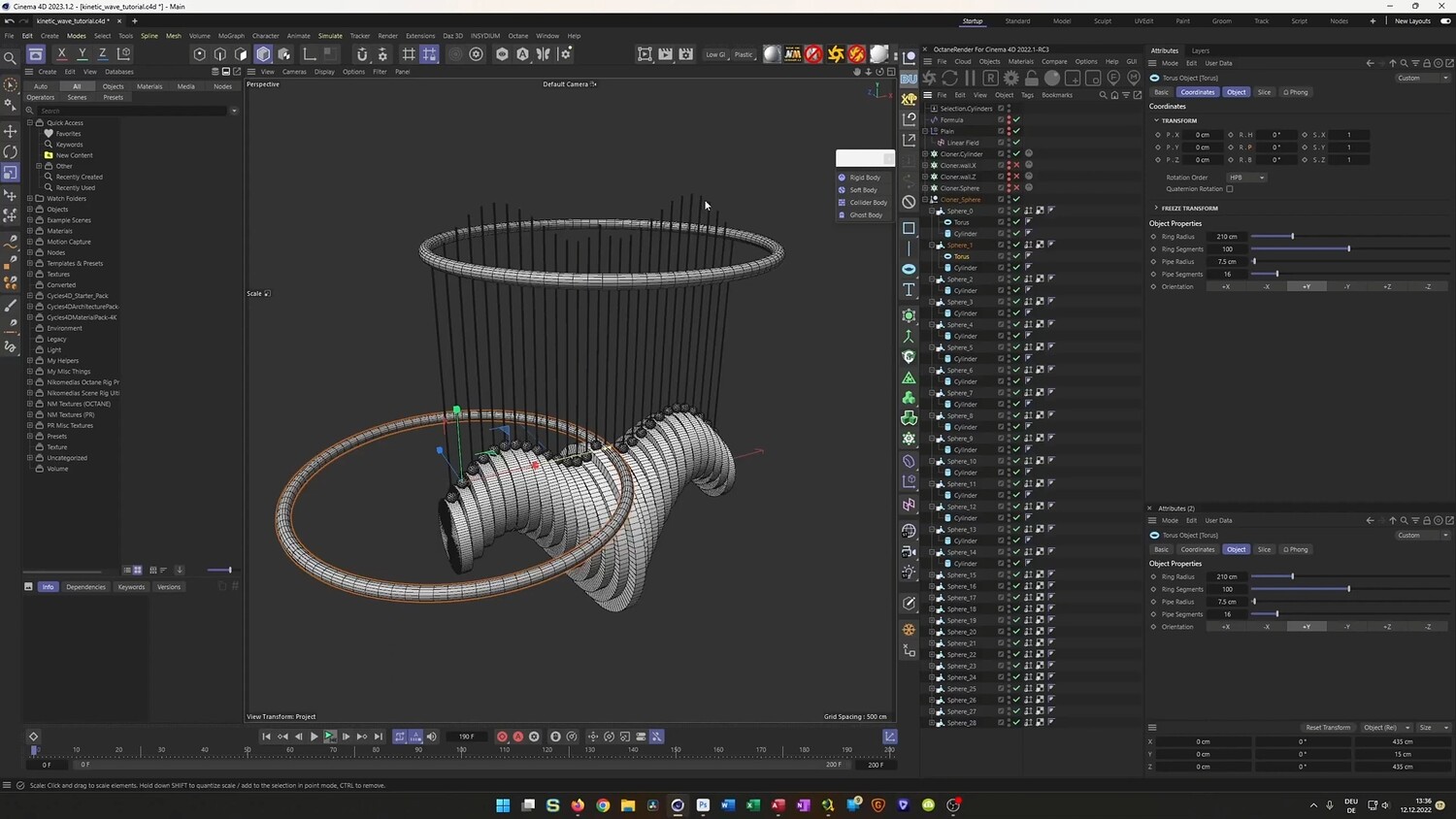Lock the Attributes panel
This screenshot has height=819, width=1456.
click(x=1426, y=63)
